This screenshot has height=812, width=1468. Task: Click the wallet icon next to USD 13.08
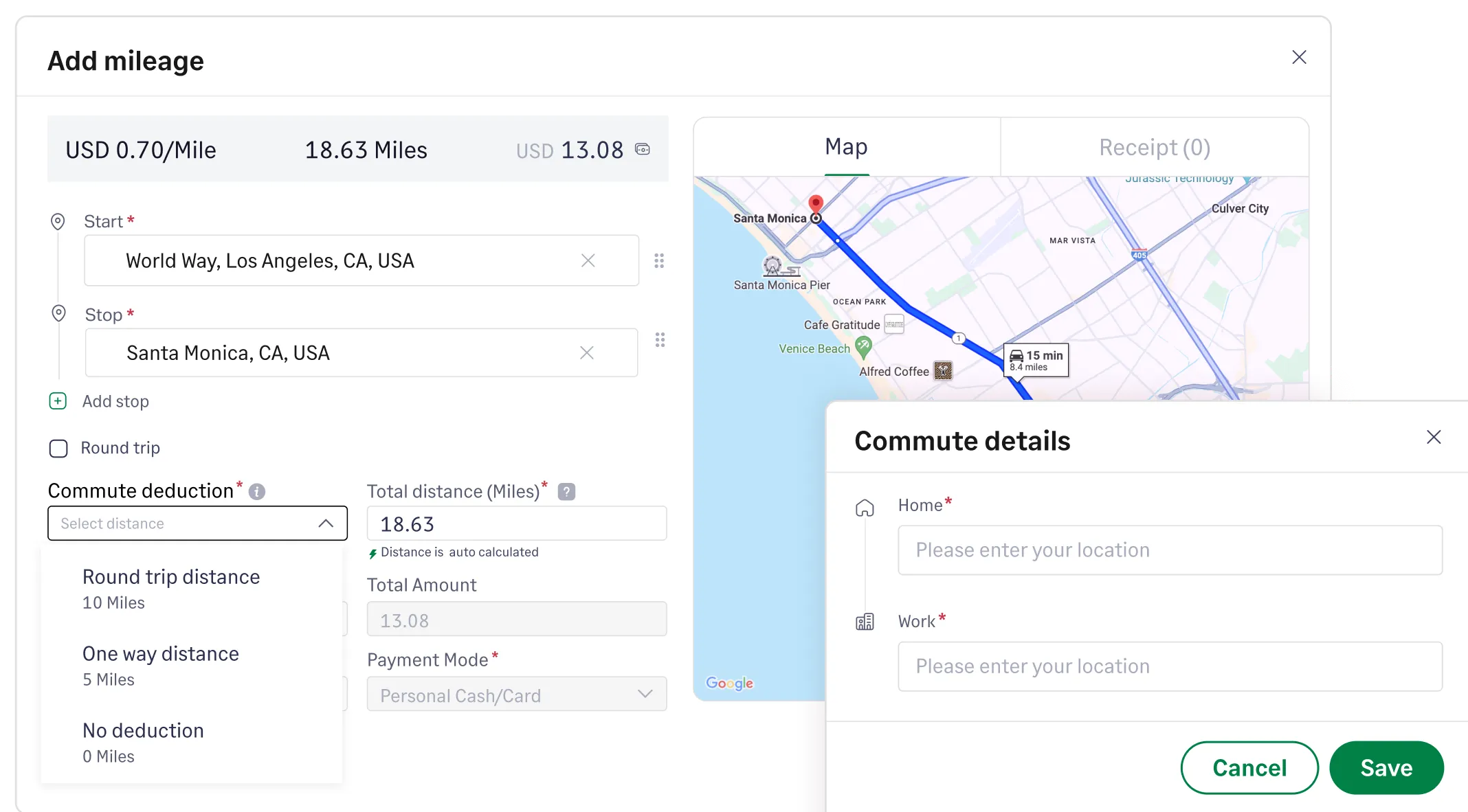click(x=641, y=150)
